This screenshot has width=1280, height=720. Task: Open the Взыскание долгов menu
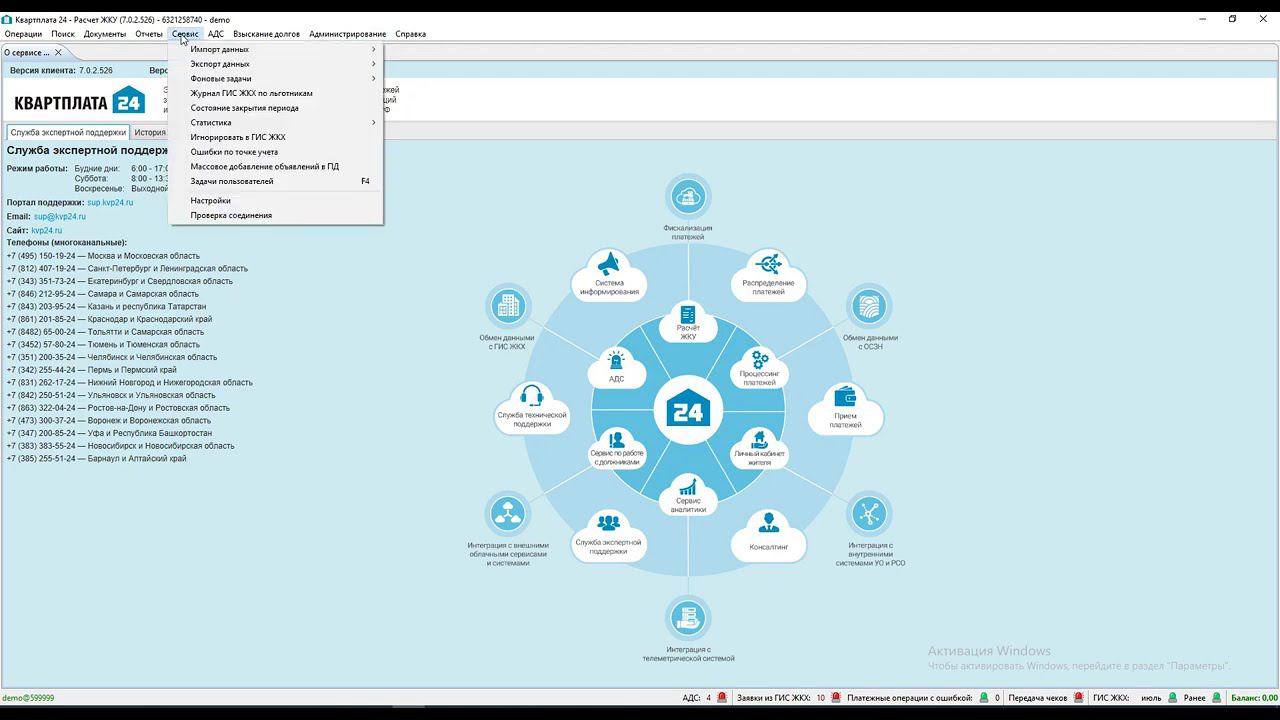(x=266, y=34)
